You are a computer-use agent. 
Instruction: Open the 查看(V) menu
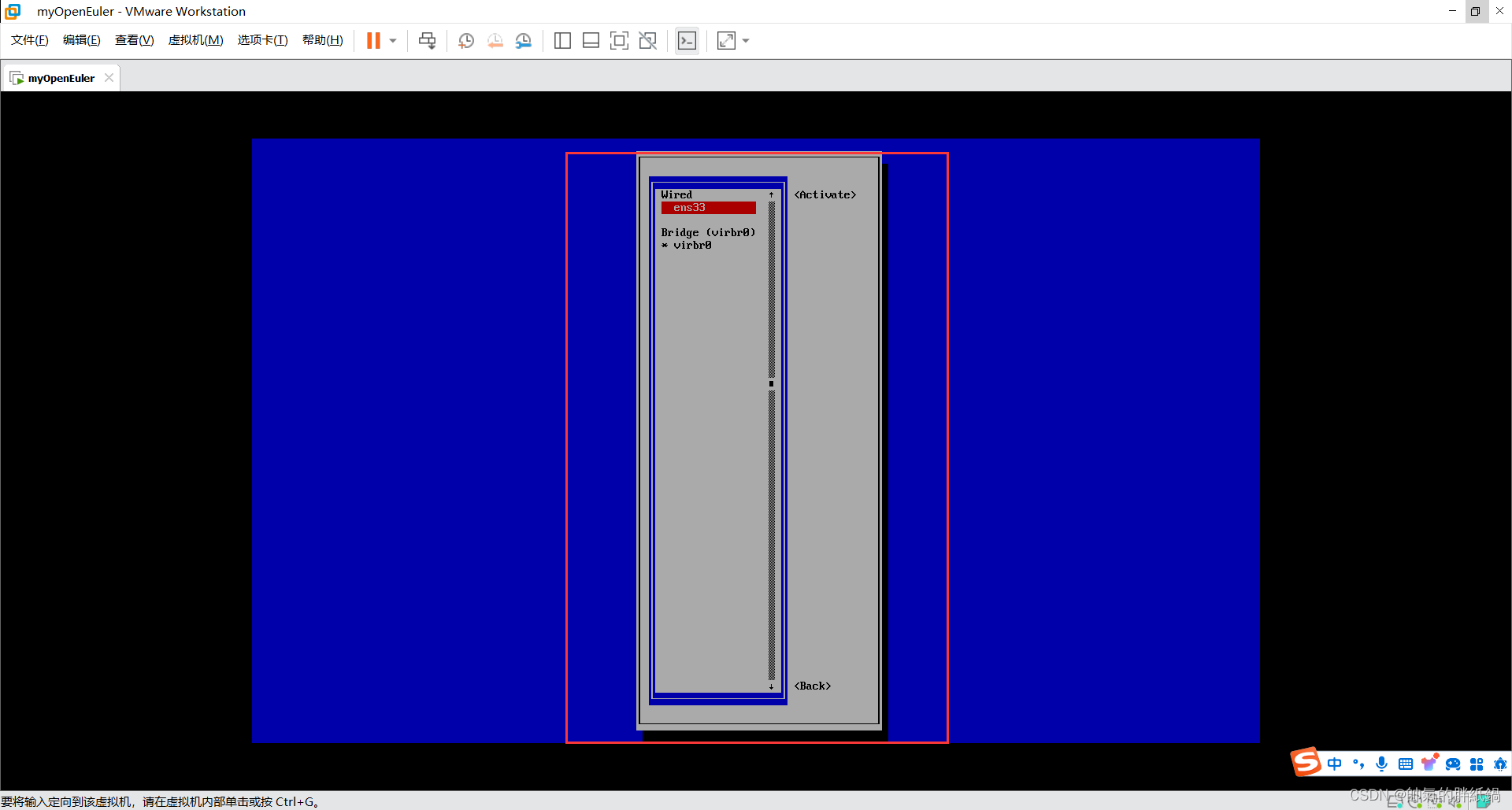pyautogui.click(x=135, y=40)
